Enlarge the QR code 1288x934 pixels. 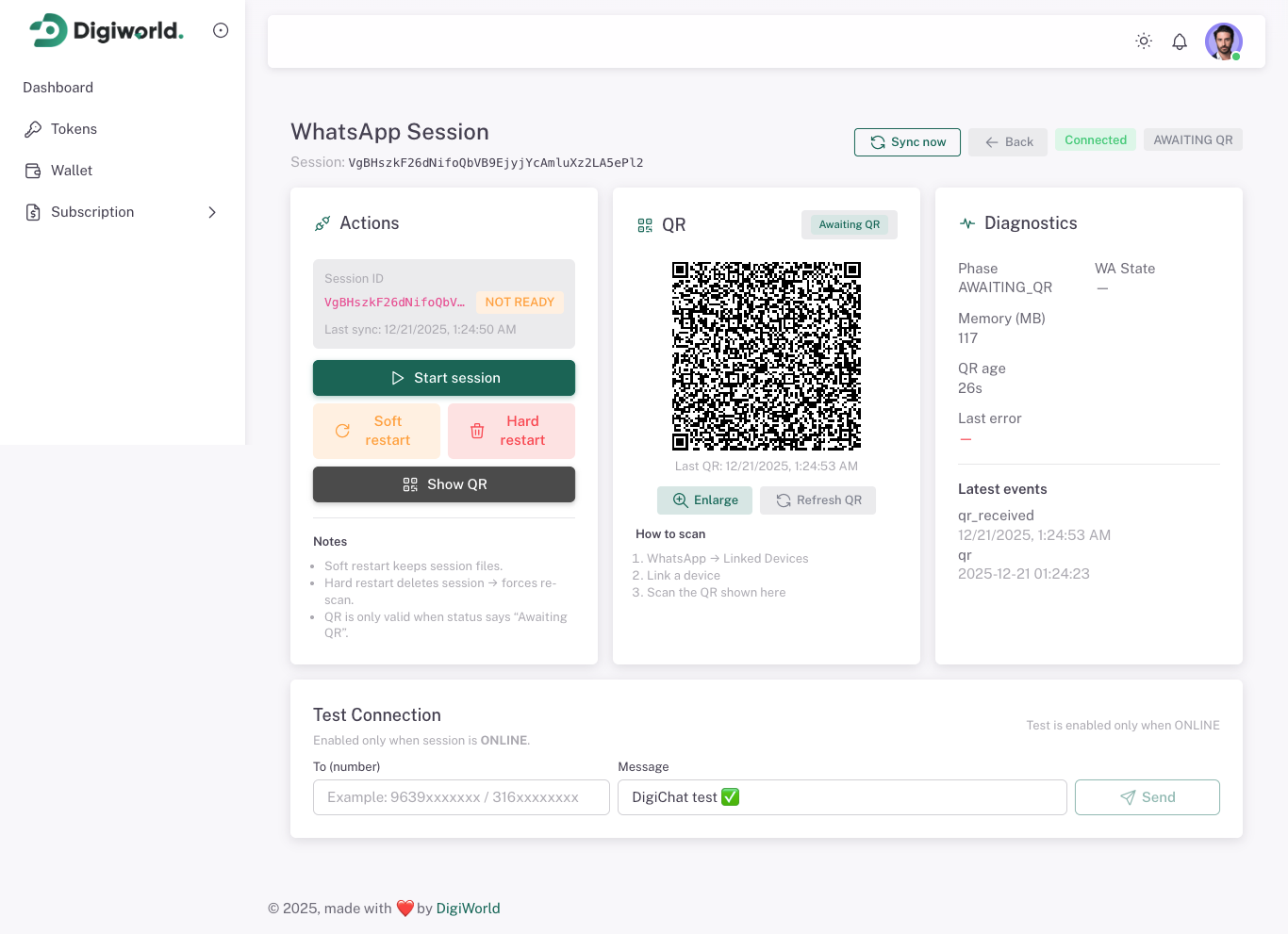pyautogui.click(x=704, y=500)
